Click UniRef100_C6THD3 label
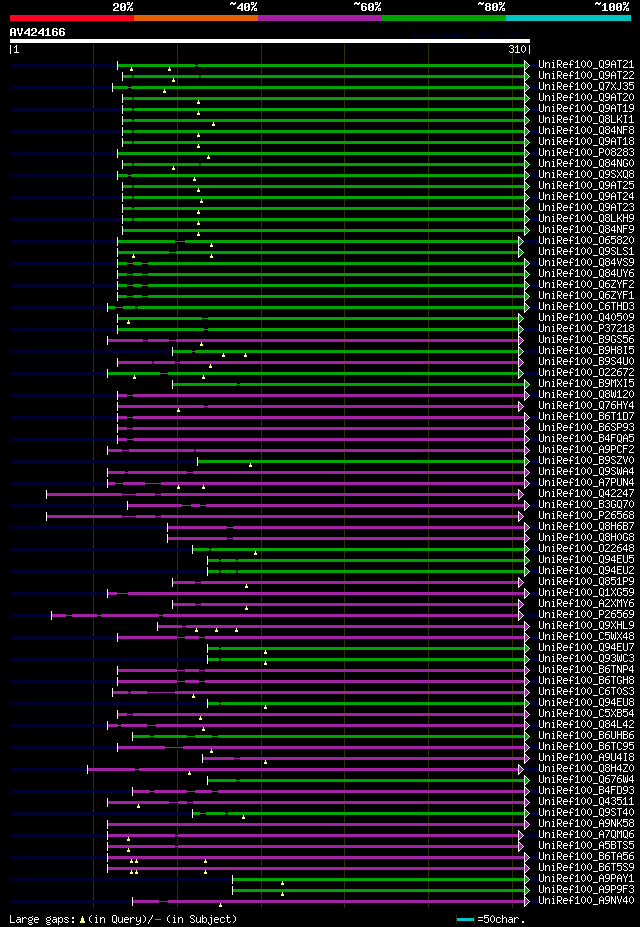Viewport: 640px width, 927px height. point(586,307)
